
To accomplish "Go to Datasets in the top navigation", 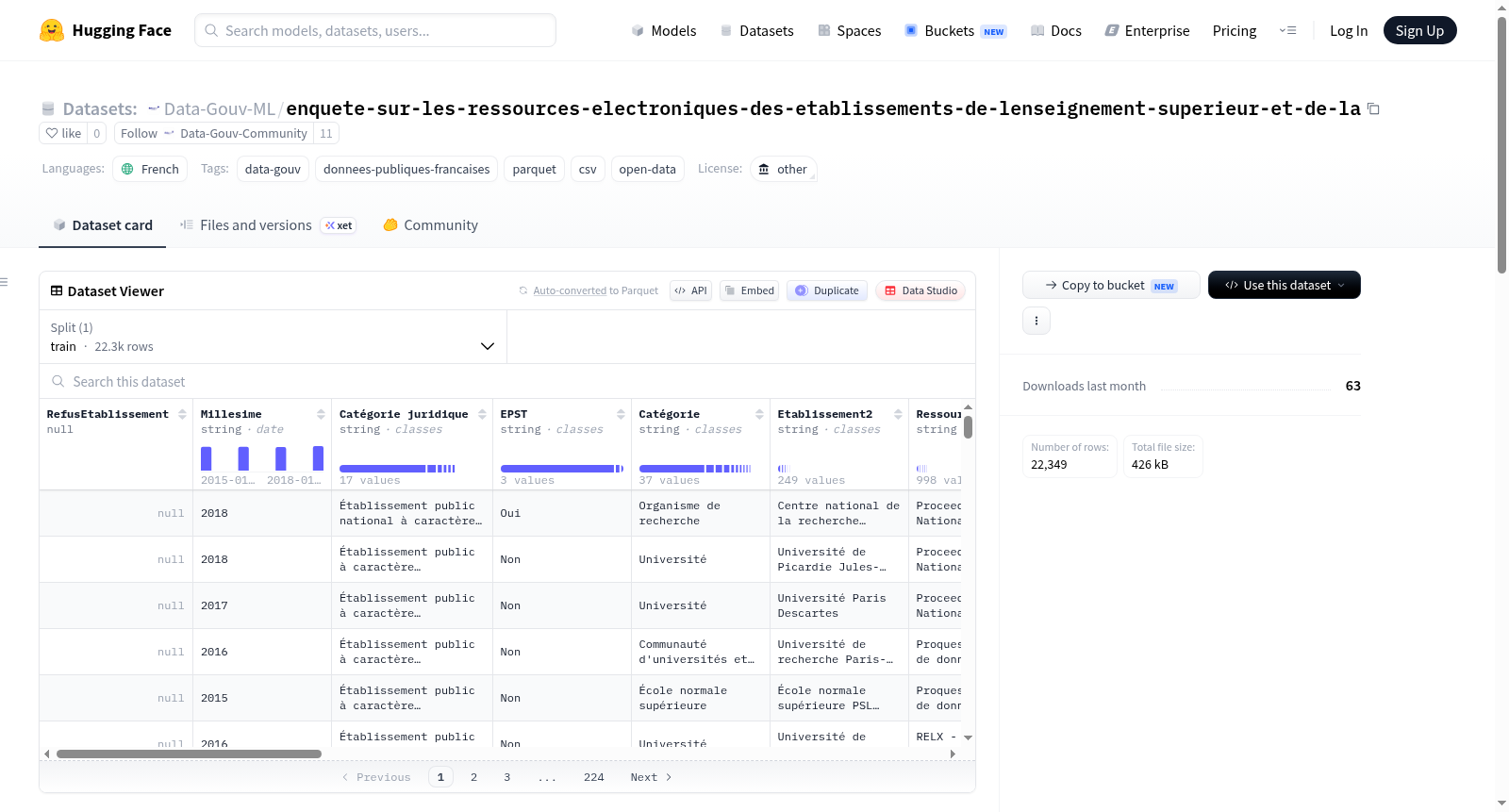I will pos(756,31).
